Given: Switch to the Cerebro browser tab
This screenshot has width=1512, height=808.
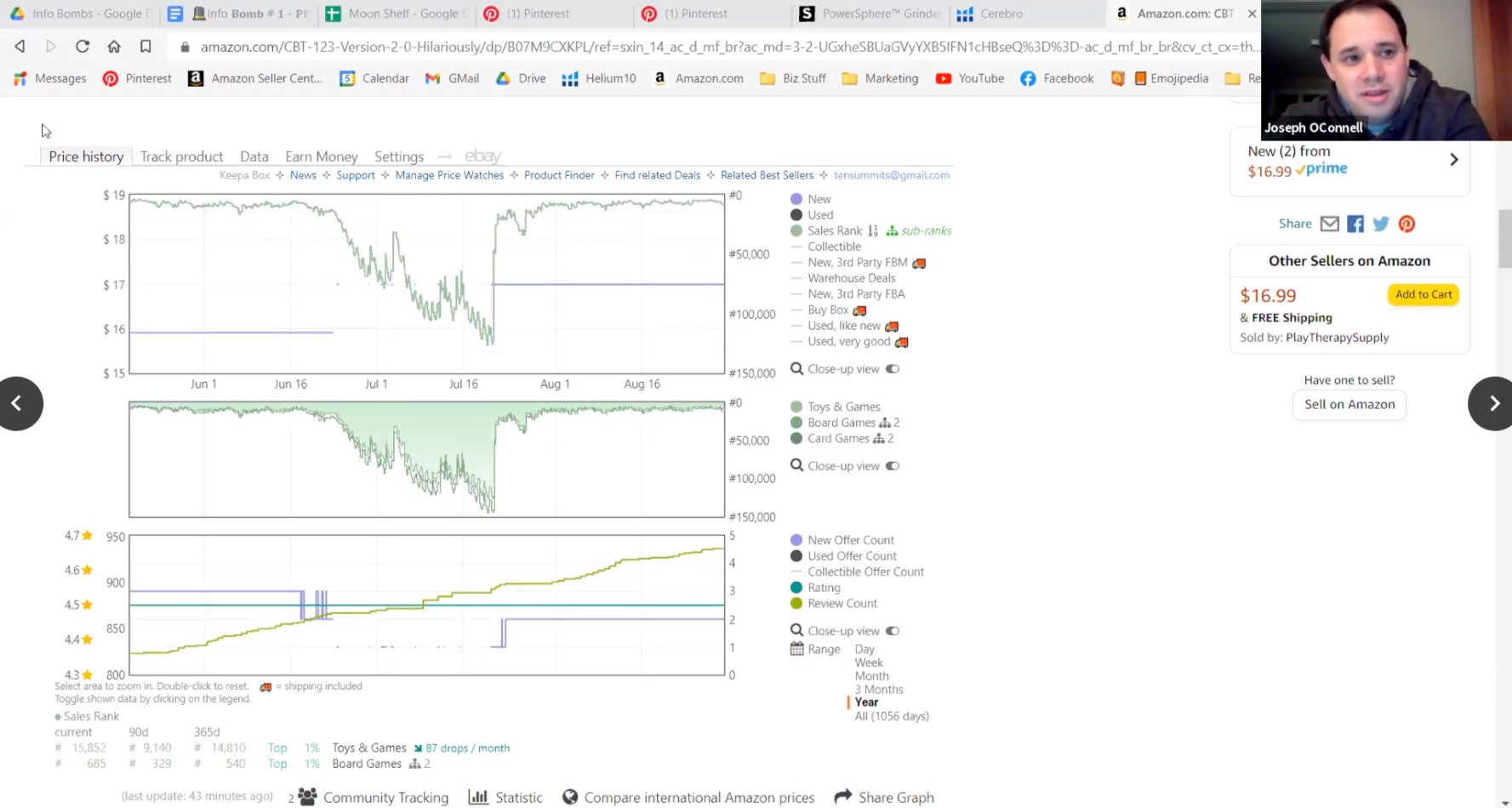Looking at the screenshot, I should coord(1001,14).
